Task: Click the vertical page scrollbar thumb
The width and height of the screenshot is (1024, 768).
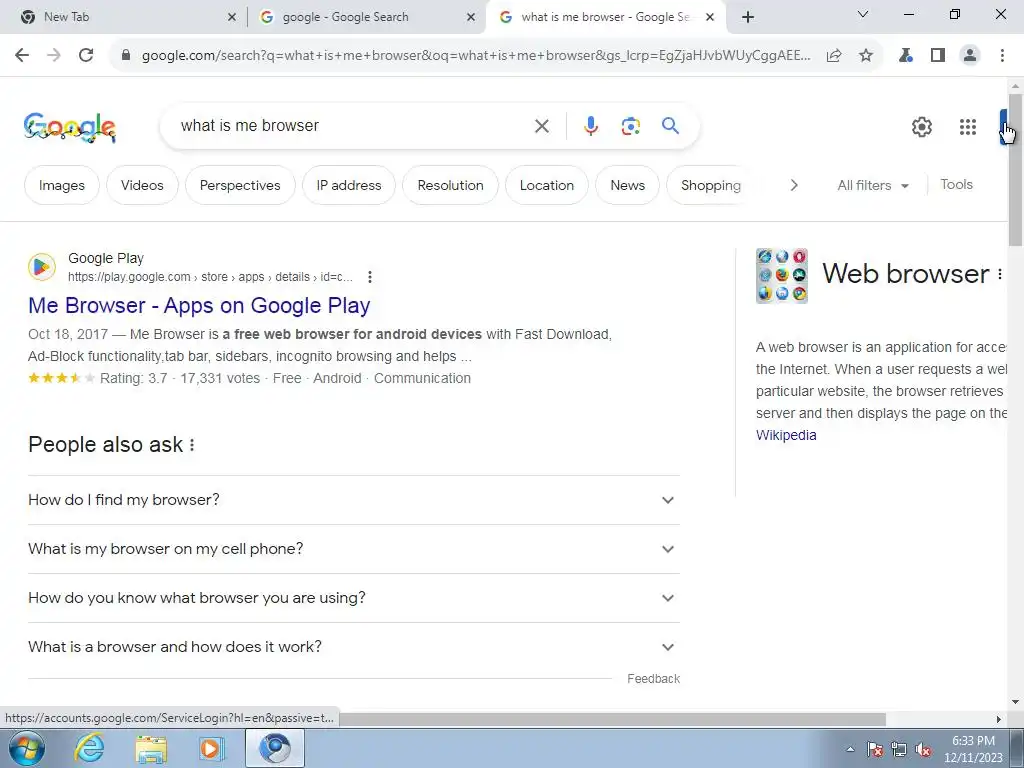Action: (x=1016, y=170)
